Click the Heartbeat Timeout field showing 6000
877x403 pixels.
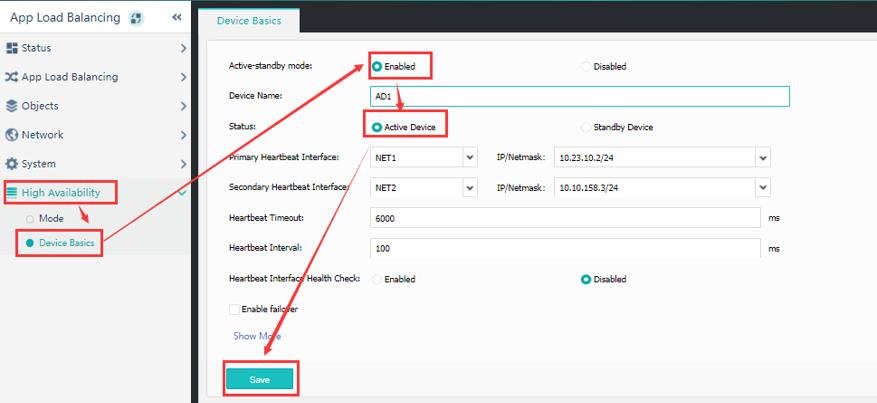tap(565, 218)
